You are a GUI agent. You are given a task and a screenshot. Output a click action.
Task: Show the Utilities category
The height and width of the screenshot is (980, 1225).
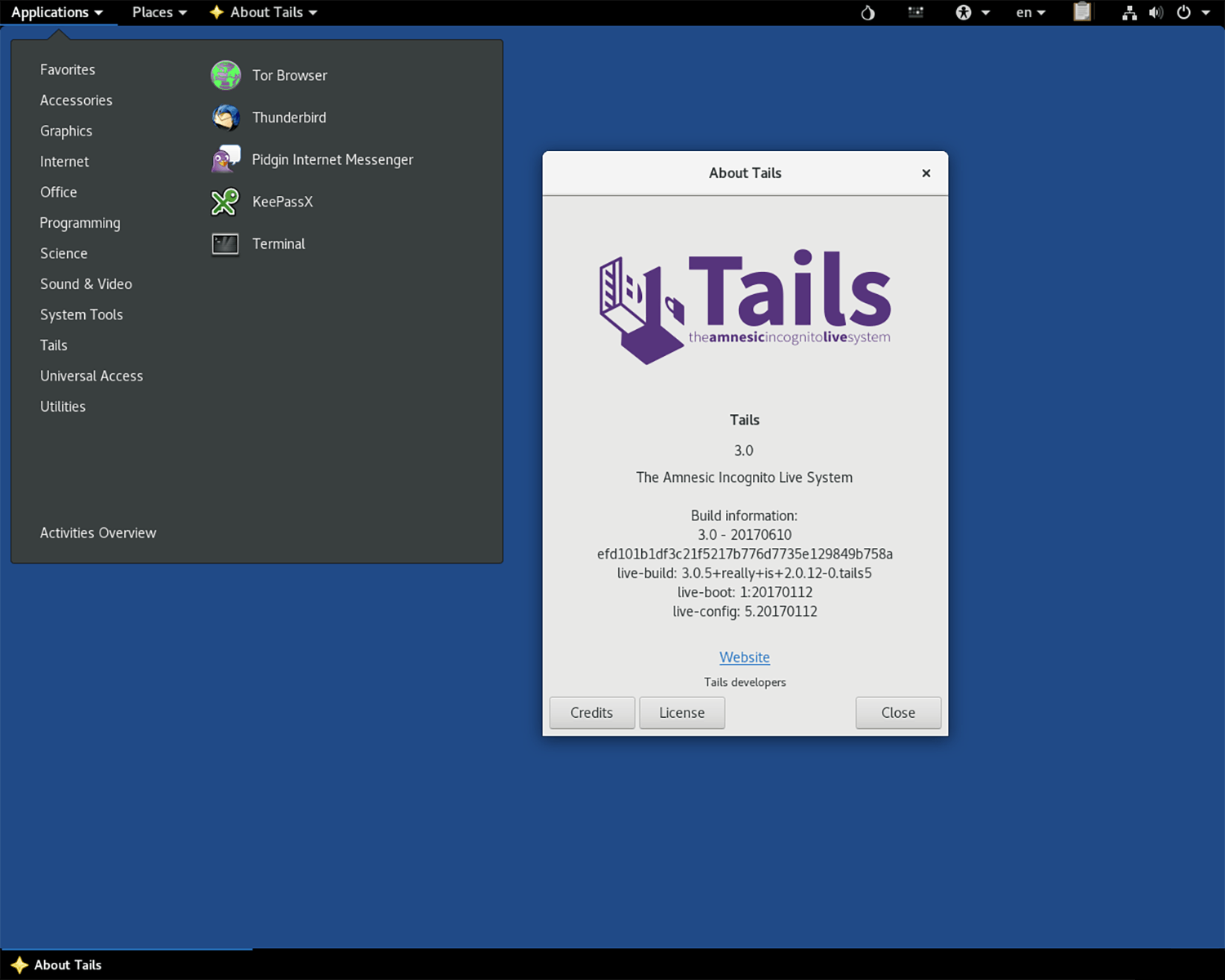pos(63,407)
